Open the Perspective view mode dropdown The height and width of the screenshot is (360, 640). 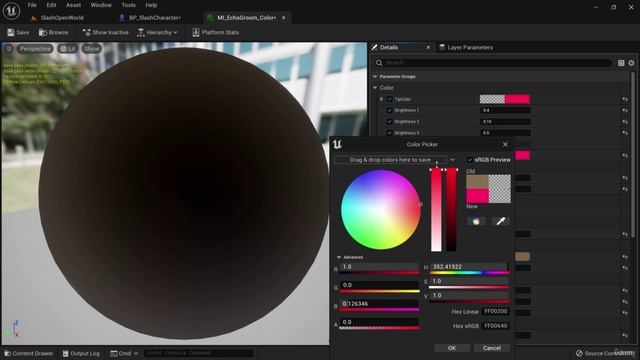pyautogui.click(x=35, y=49)
